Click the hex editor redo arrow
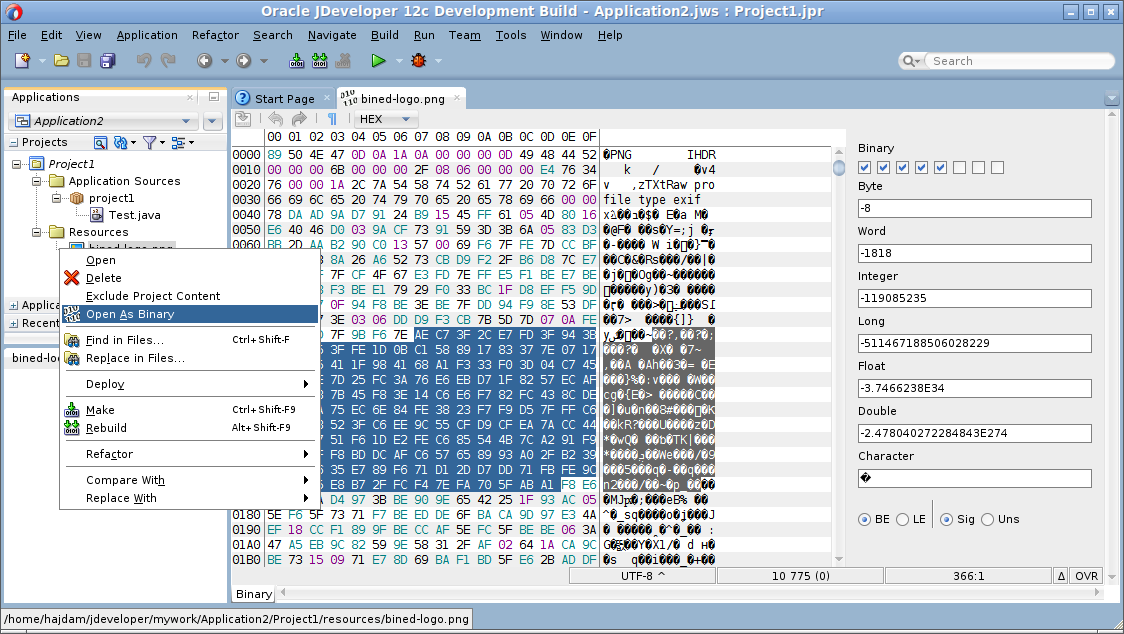Image resolution: width=1124 pixels, height=634 pixels. click(x=300, y=119)
